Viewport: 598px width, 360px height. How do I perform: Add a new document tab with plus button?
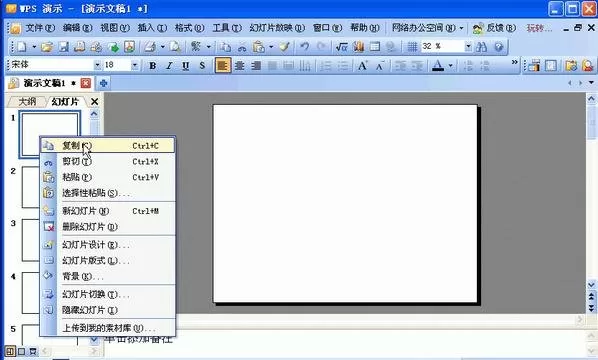pyautogui.click(x=103, y=83)
